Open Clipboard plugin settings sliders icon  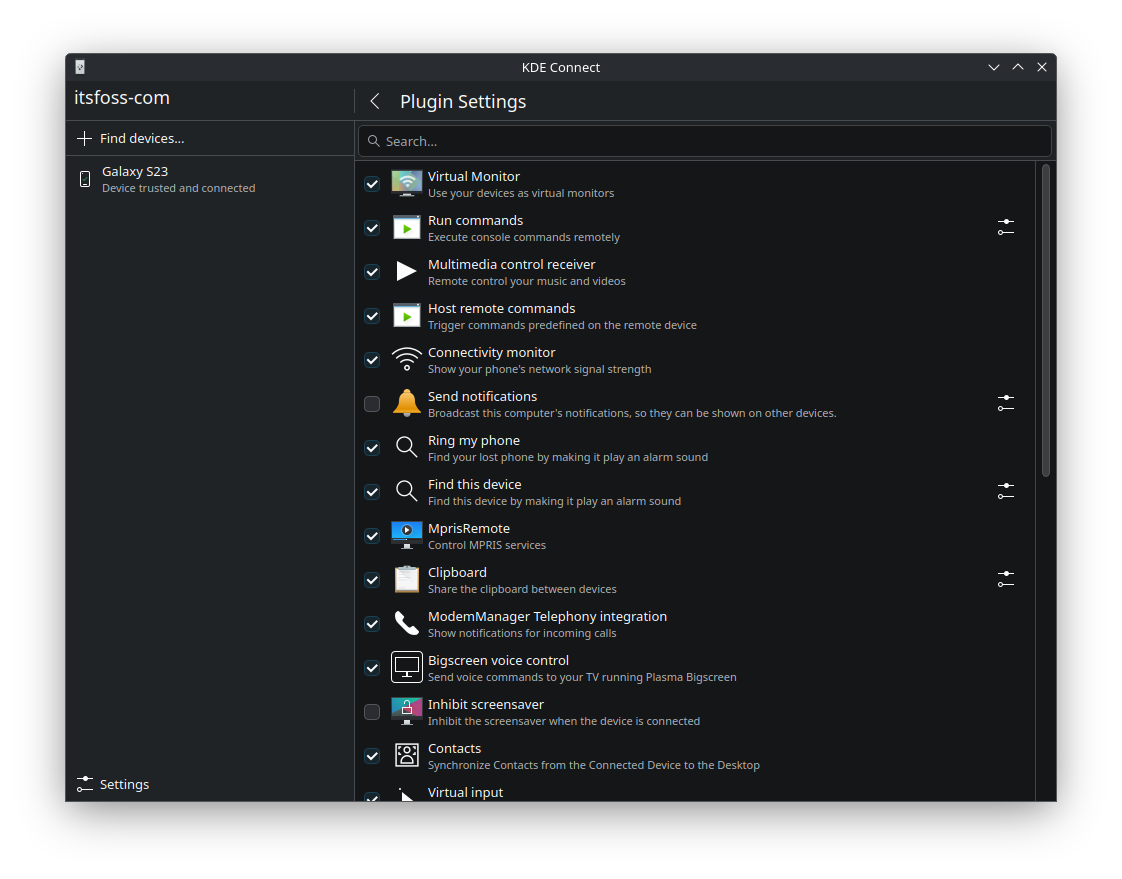tap(1005, 580)
